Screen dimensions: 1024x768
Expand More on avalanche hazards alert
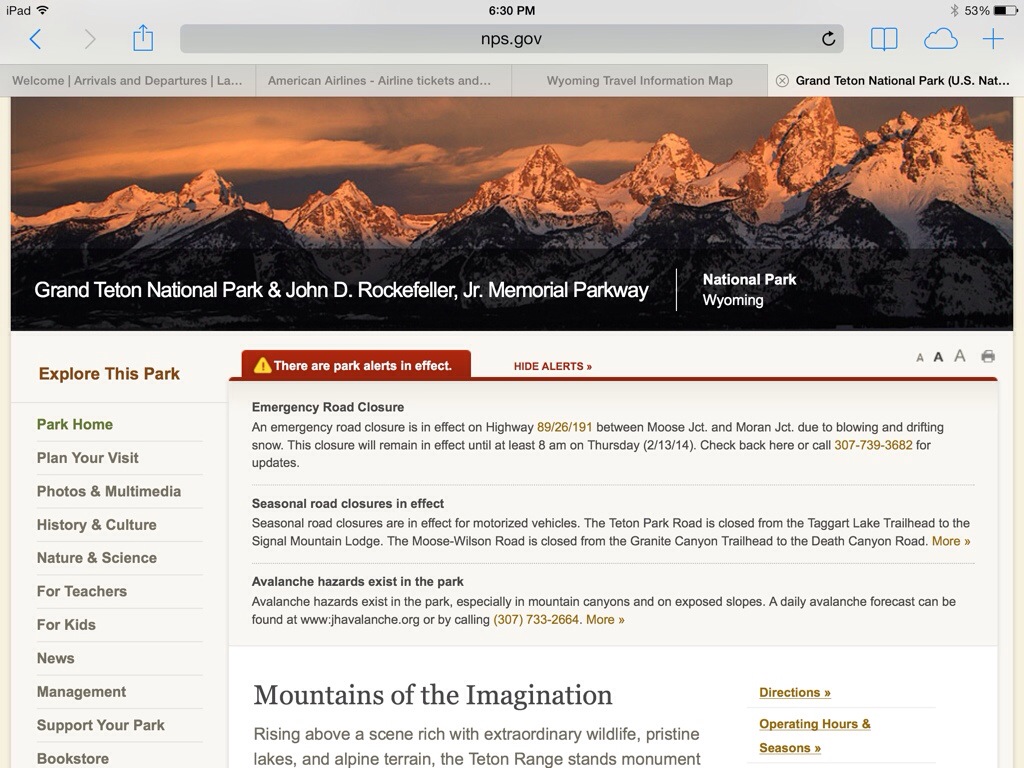605,619
